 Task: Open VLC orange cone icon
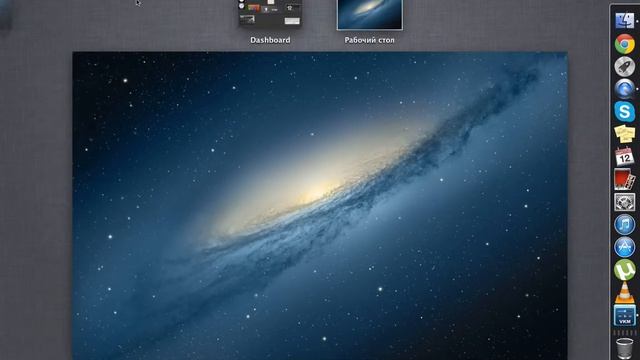coord(625,293)
